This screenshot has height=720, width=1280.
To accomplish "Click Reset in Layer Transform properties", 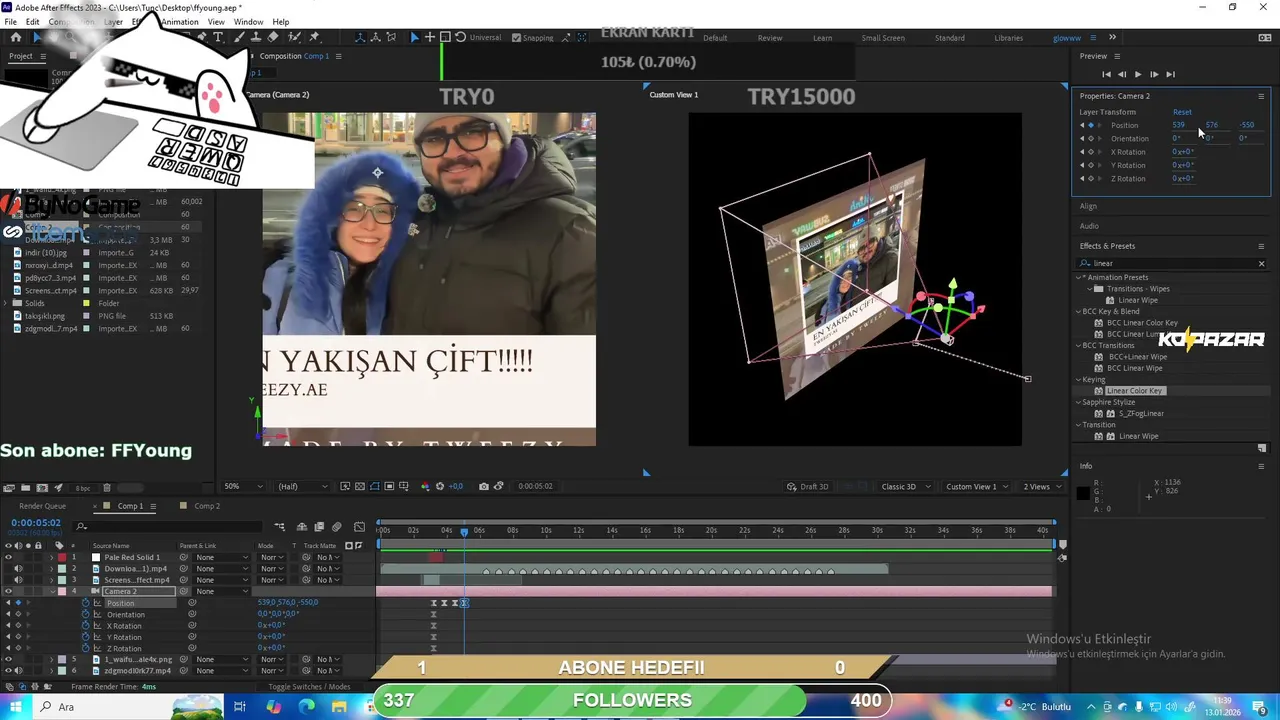I will click(x=1182, y=112).
